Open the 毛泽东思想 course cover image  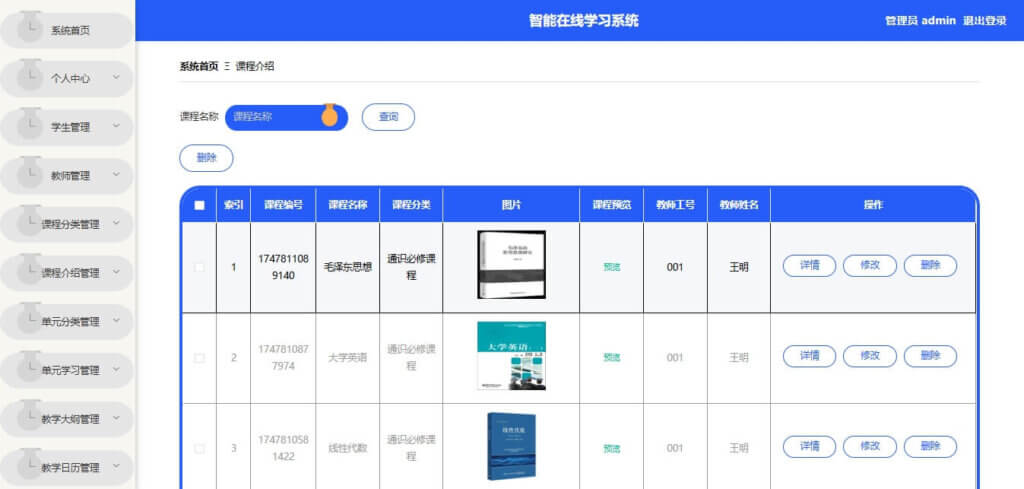click(511, 266)
